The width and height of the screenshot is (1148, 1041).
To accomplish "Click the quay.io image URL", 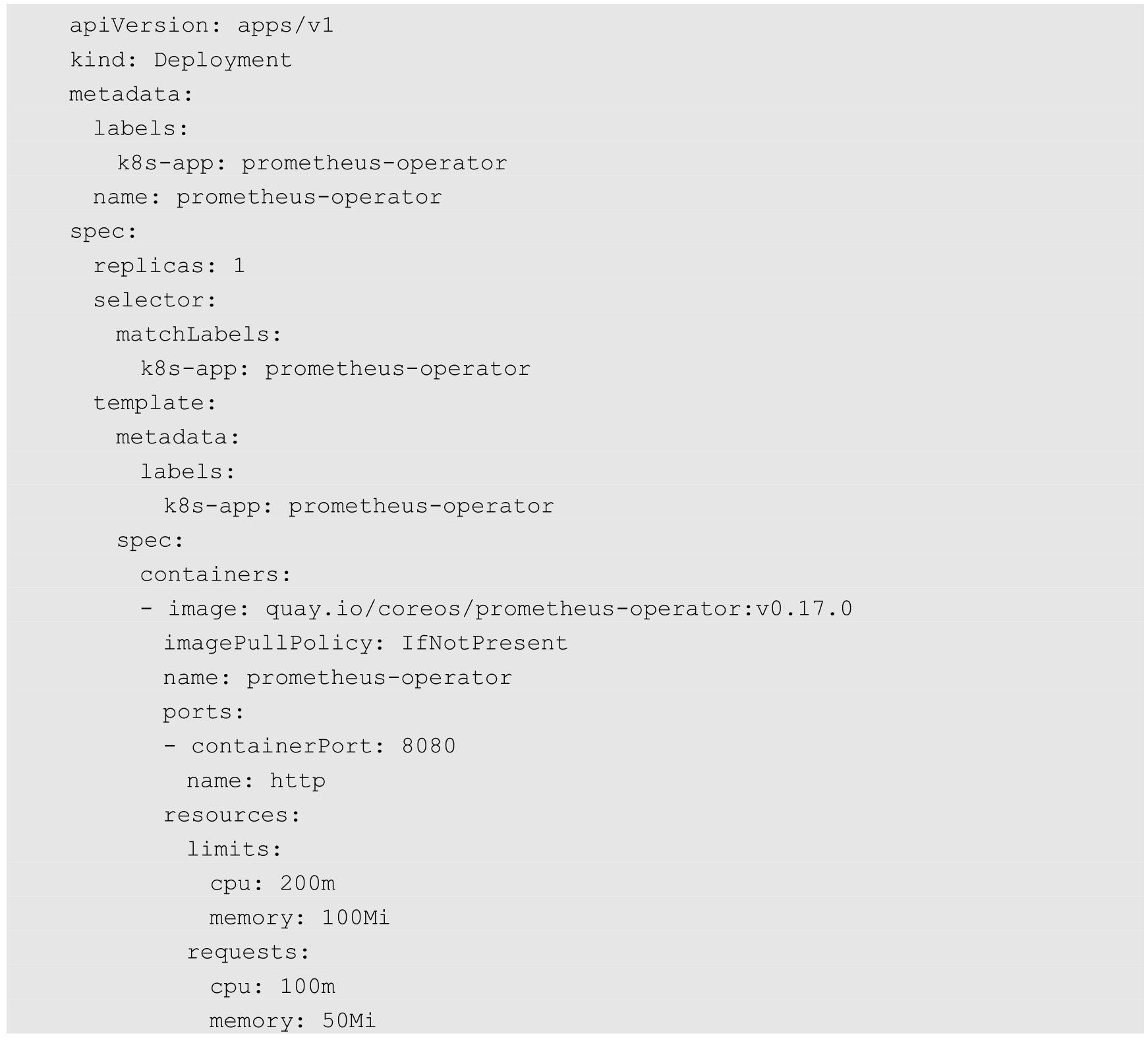I will tap(509, 608).
